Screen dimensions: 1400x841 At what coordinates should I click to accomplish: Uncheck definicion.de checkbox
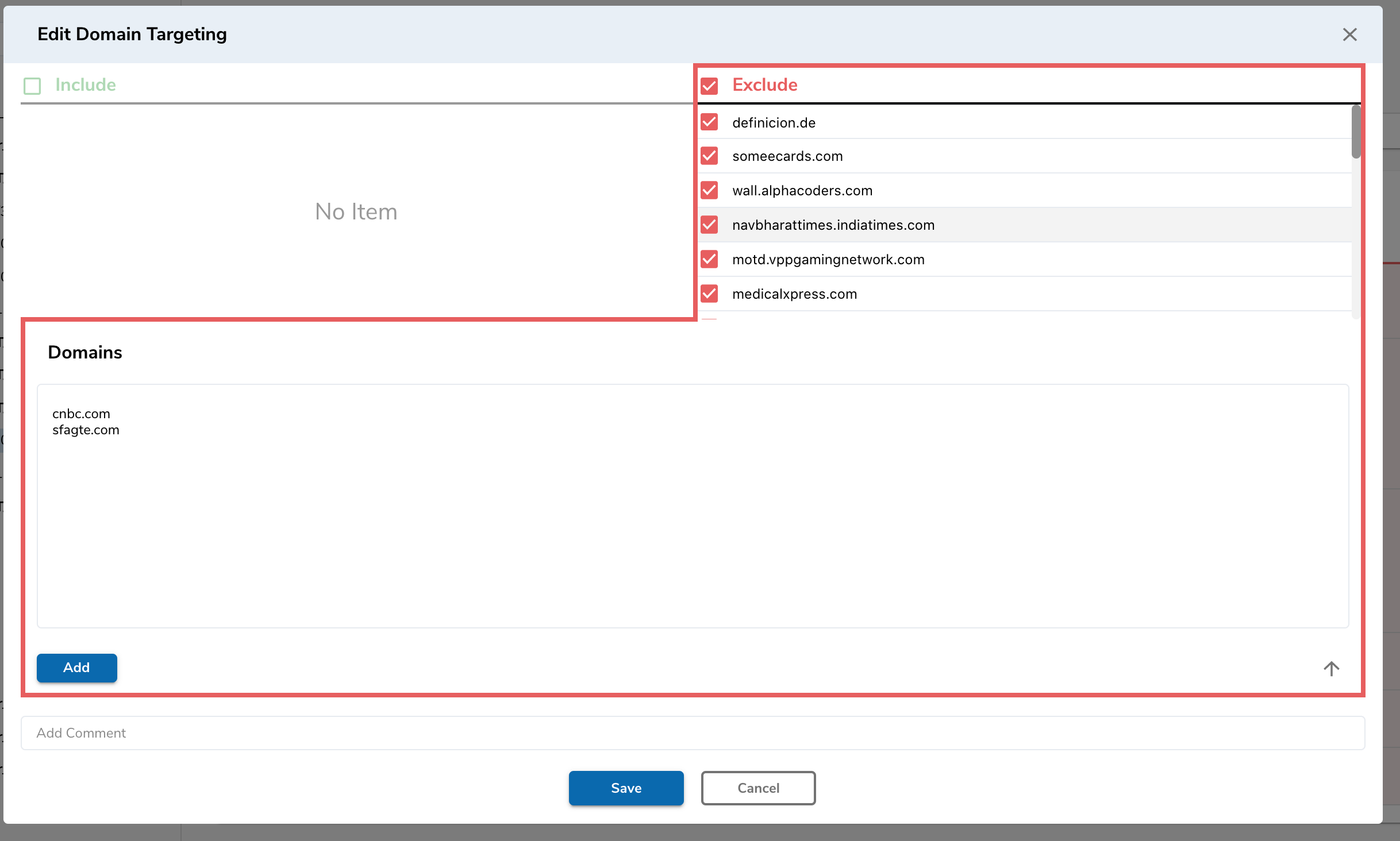[x=709, y=122]
